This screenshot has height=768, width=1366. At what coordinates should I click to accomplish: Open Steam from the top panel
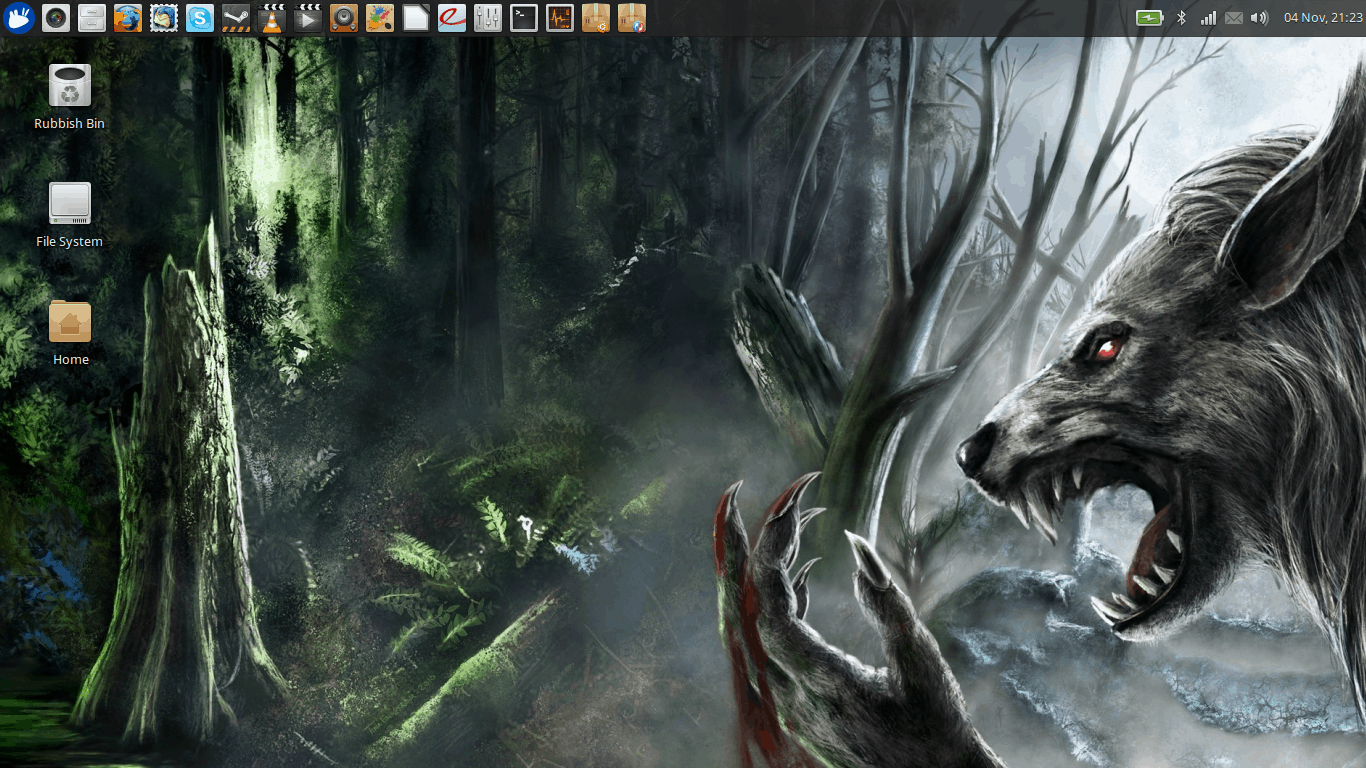(236, 18)
